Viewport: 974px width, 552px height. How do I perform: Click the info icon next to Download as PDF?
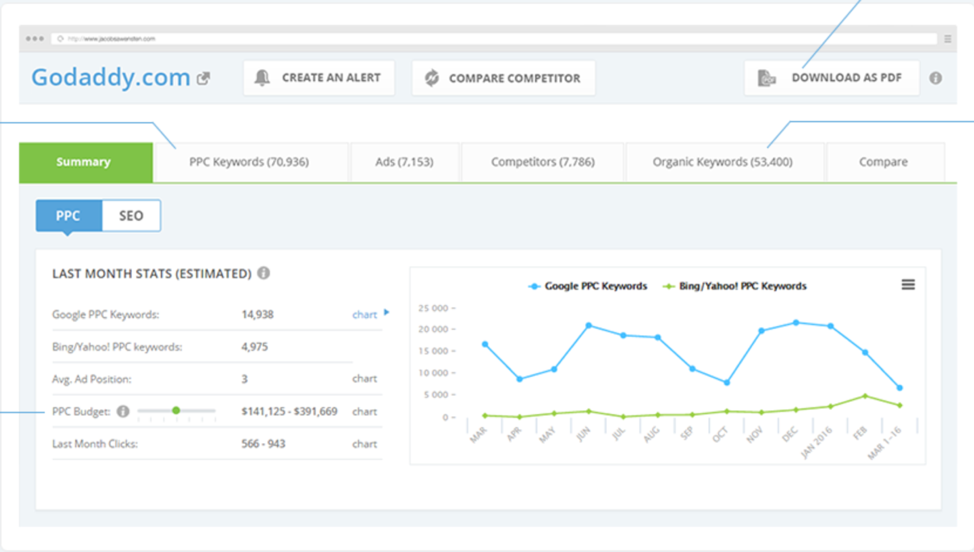(x=935, y=78)
